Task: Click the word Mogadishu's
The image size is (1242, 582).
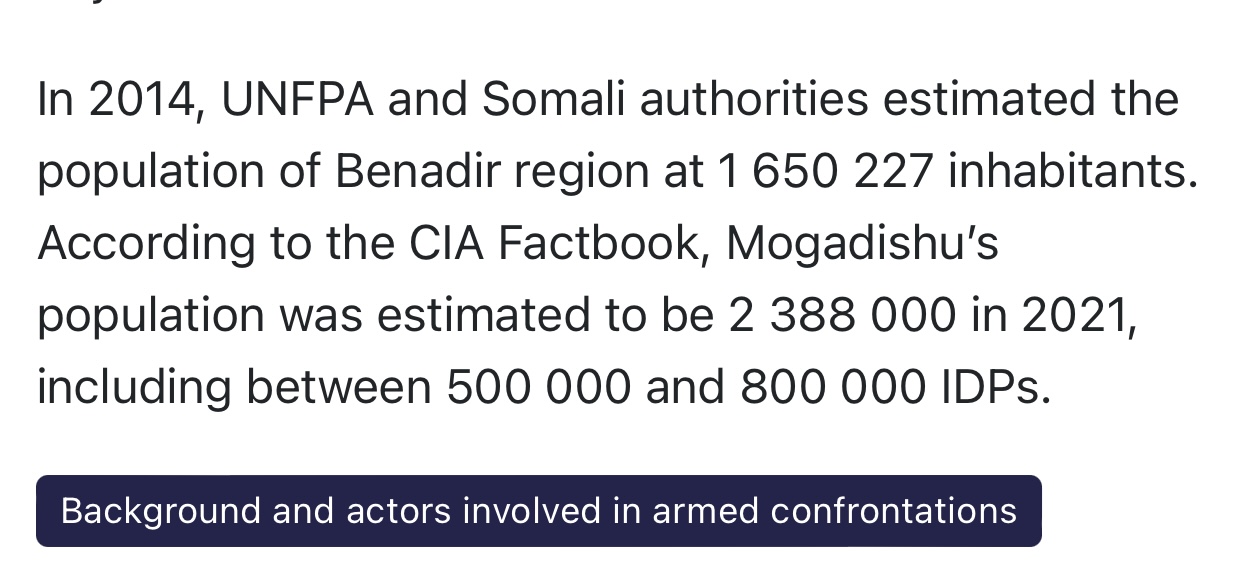Action: (x=862, y=244)
